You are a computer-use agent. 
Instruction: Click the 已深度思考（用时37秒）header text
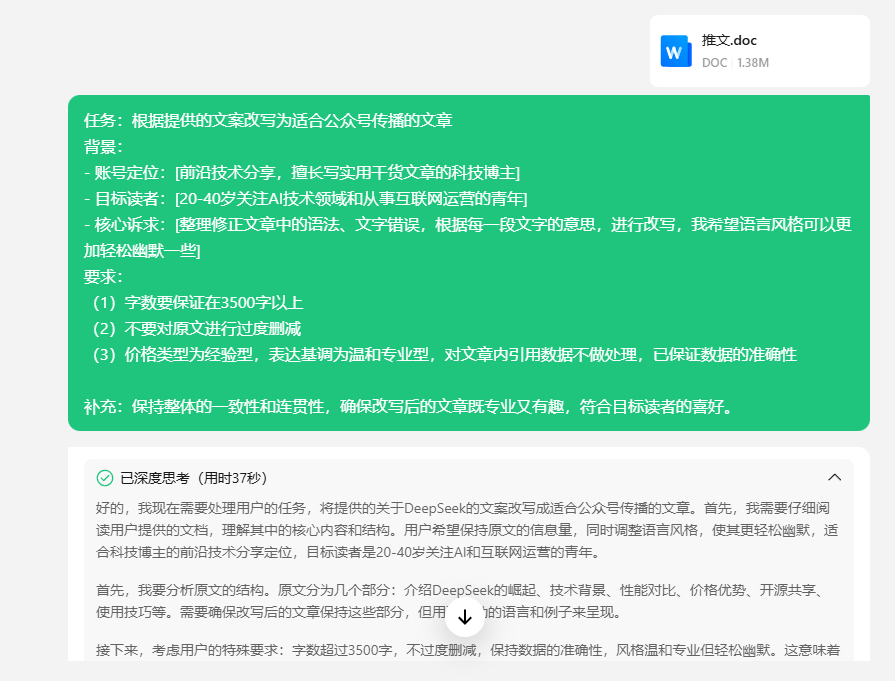point(193,478)
